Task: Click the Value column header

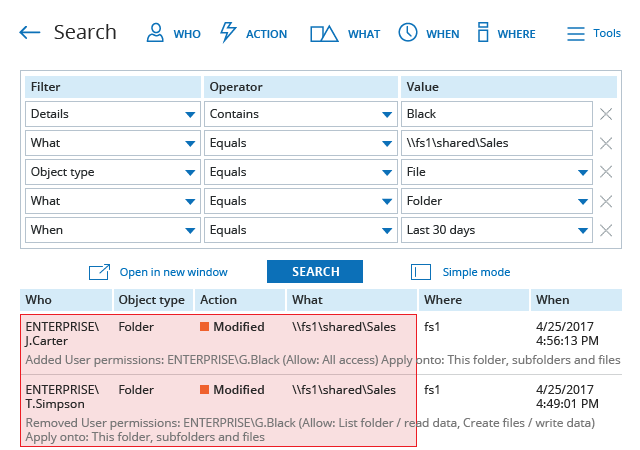Action: 509,87
